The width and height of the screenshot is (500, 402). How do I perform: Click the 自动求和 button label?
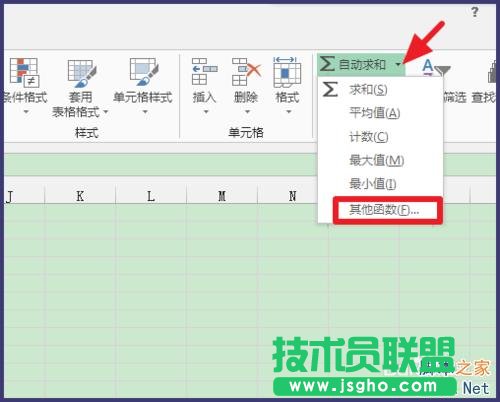[362, 64]
